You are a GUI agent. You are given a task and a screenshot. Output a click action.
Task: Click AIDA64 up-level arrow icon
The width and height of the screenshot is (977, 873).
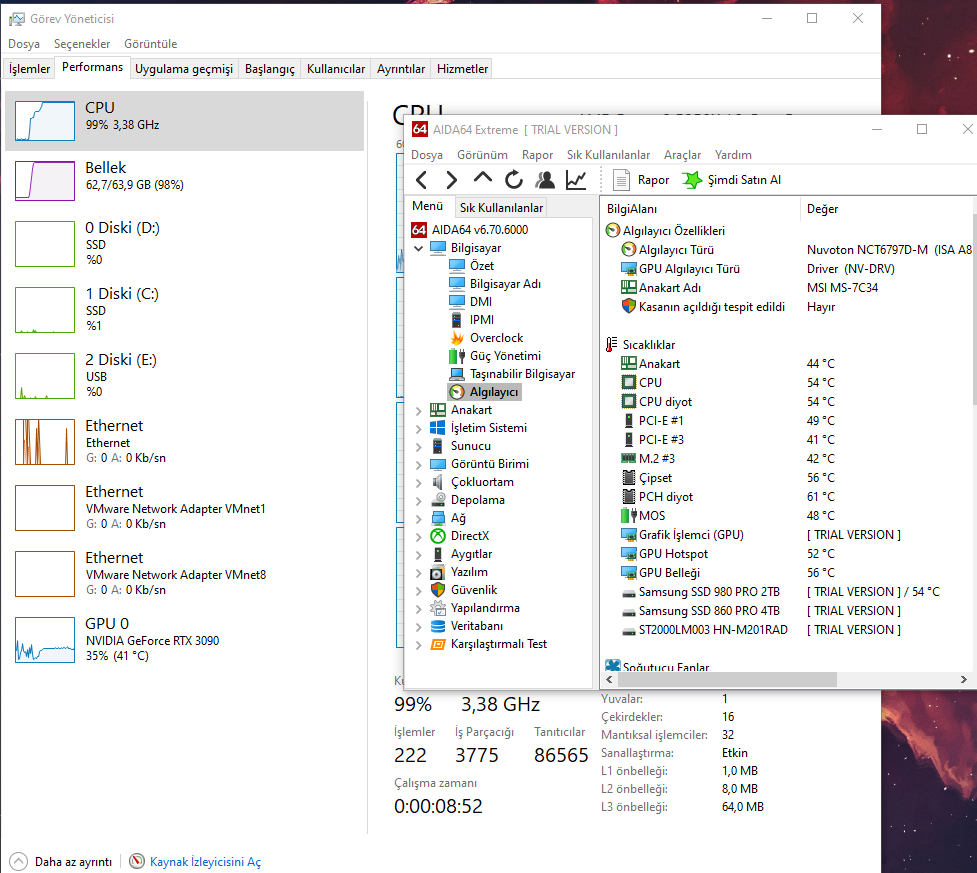click(x=482, y=179)
